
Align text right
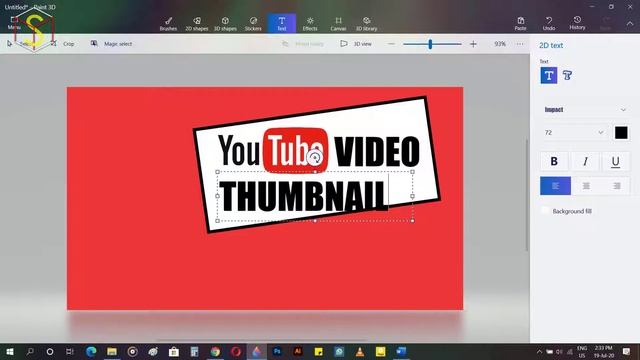coord(616,186)
